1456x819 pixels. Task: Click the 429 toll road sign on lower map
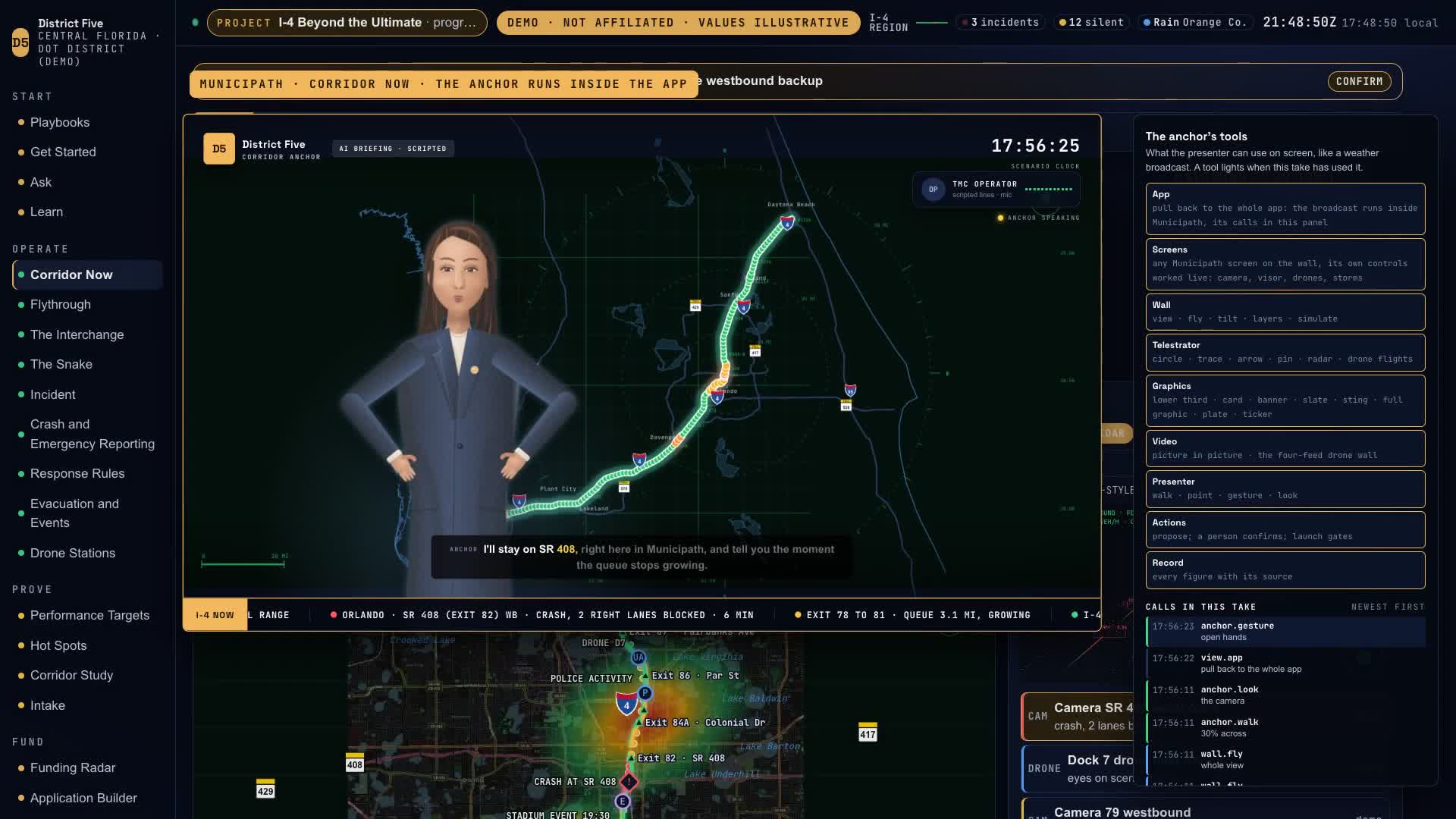265,789
